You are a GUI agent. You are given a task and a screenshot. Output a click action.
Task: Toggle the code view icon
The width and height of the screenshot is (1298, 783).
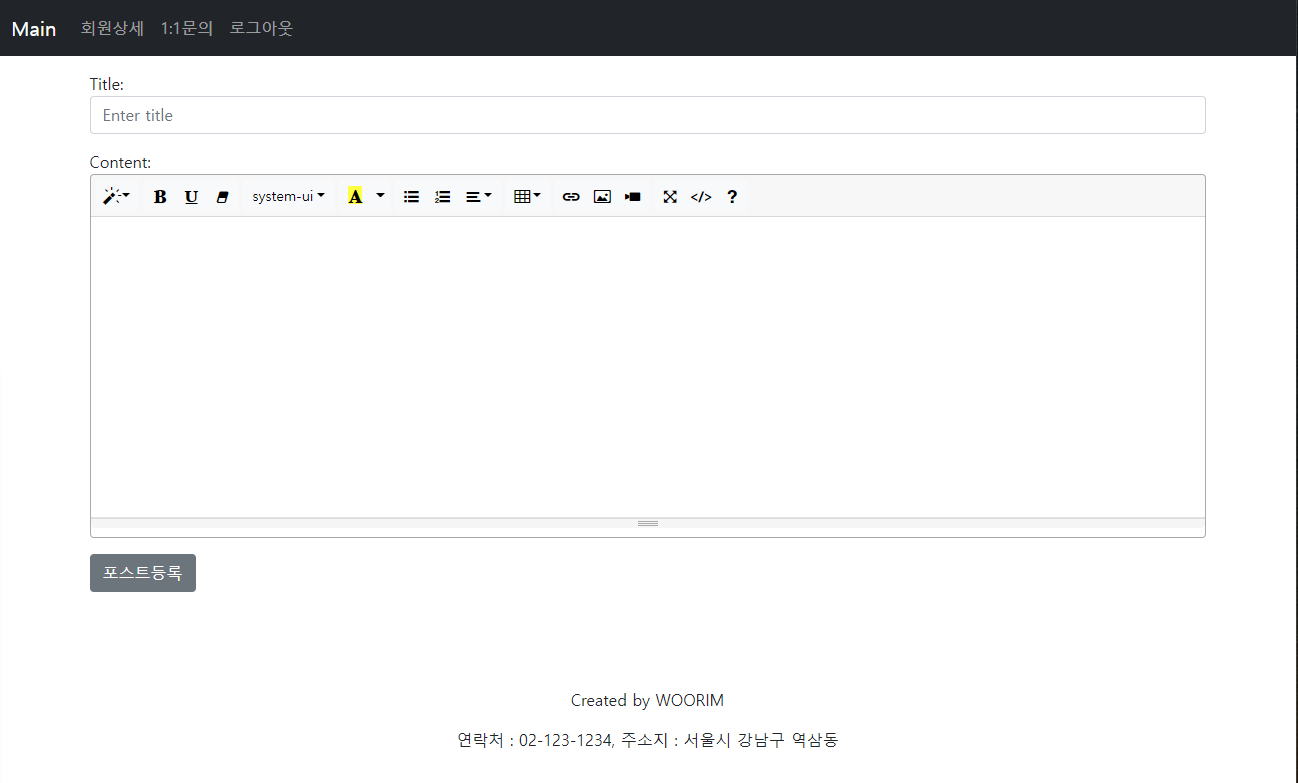701,196
